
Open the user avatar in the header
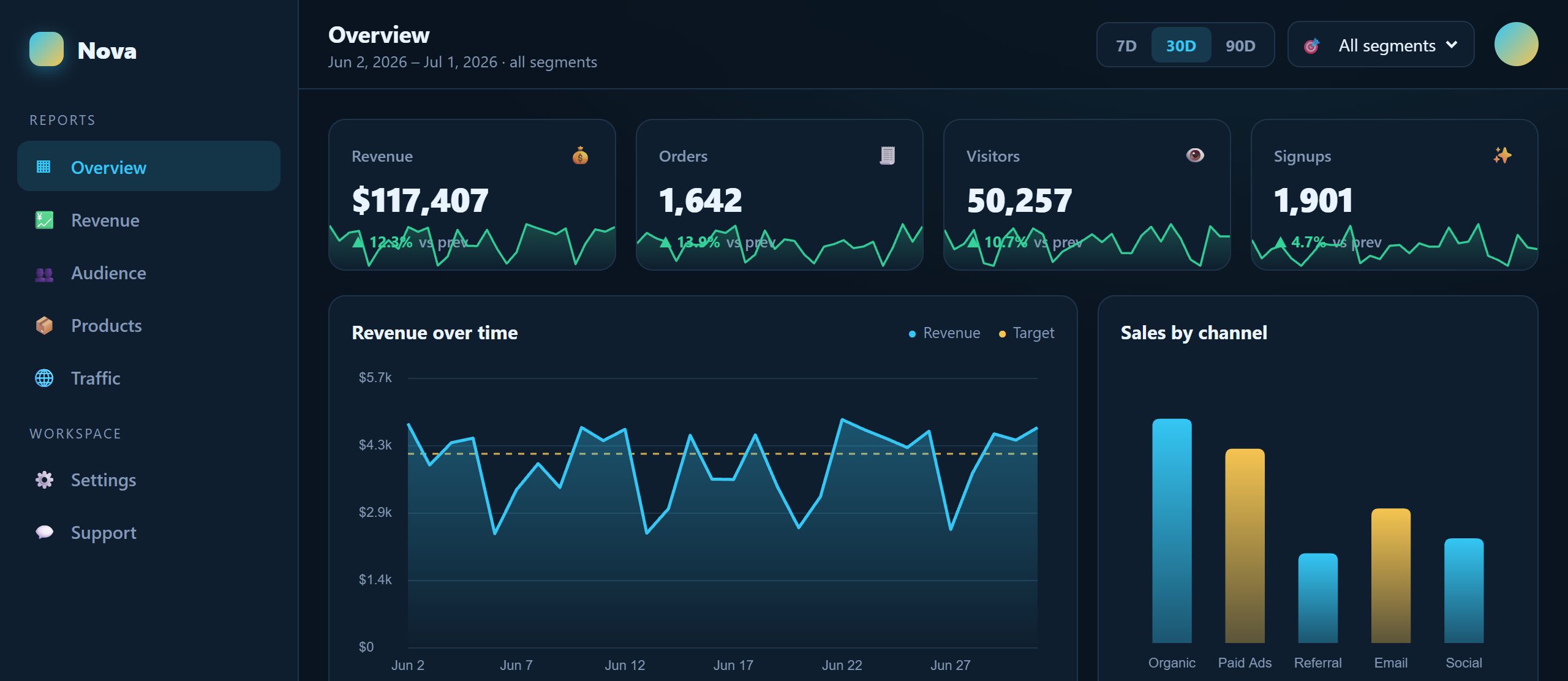1516,44
